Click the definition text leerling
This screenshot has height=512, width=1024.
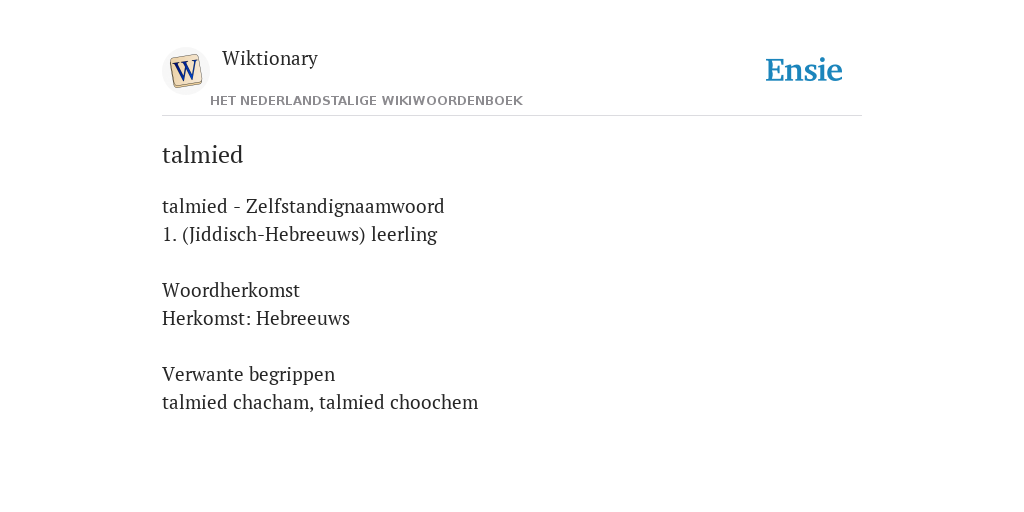pos(404,234)
